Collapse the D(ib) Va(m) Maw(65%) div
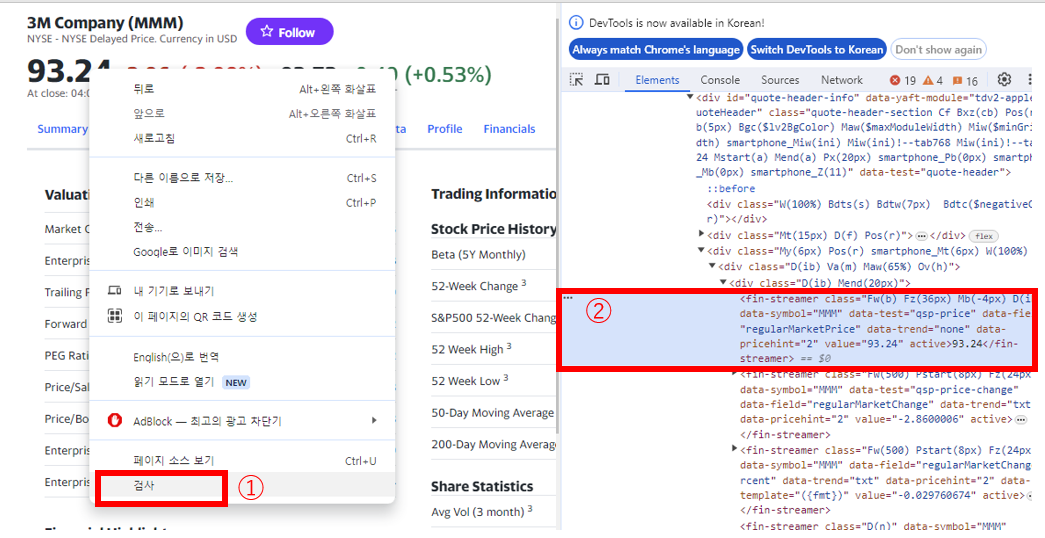The width and height of the screenshot is (1045, 538). (712, 266)
